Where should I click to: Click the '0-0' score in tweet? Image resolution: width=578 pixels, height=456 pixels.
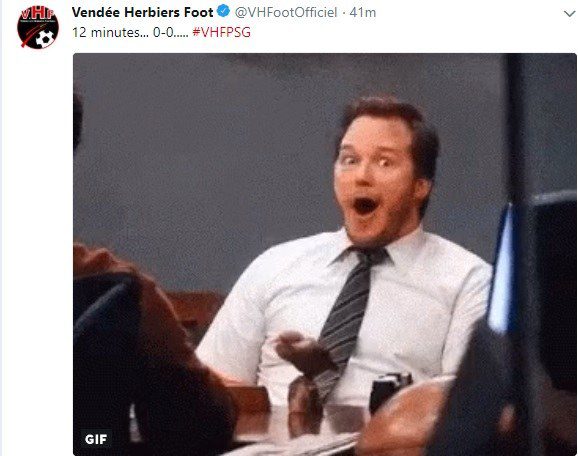point(163,32)
